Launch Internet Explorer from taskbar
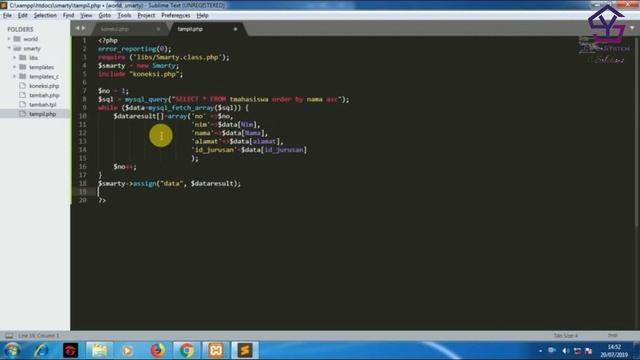 [x=41, y=350]
